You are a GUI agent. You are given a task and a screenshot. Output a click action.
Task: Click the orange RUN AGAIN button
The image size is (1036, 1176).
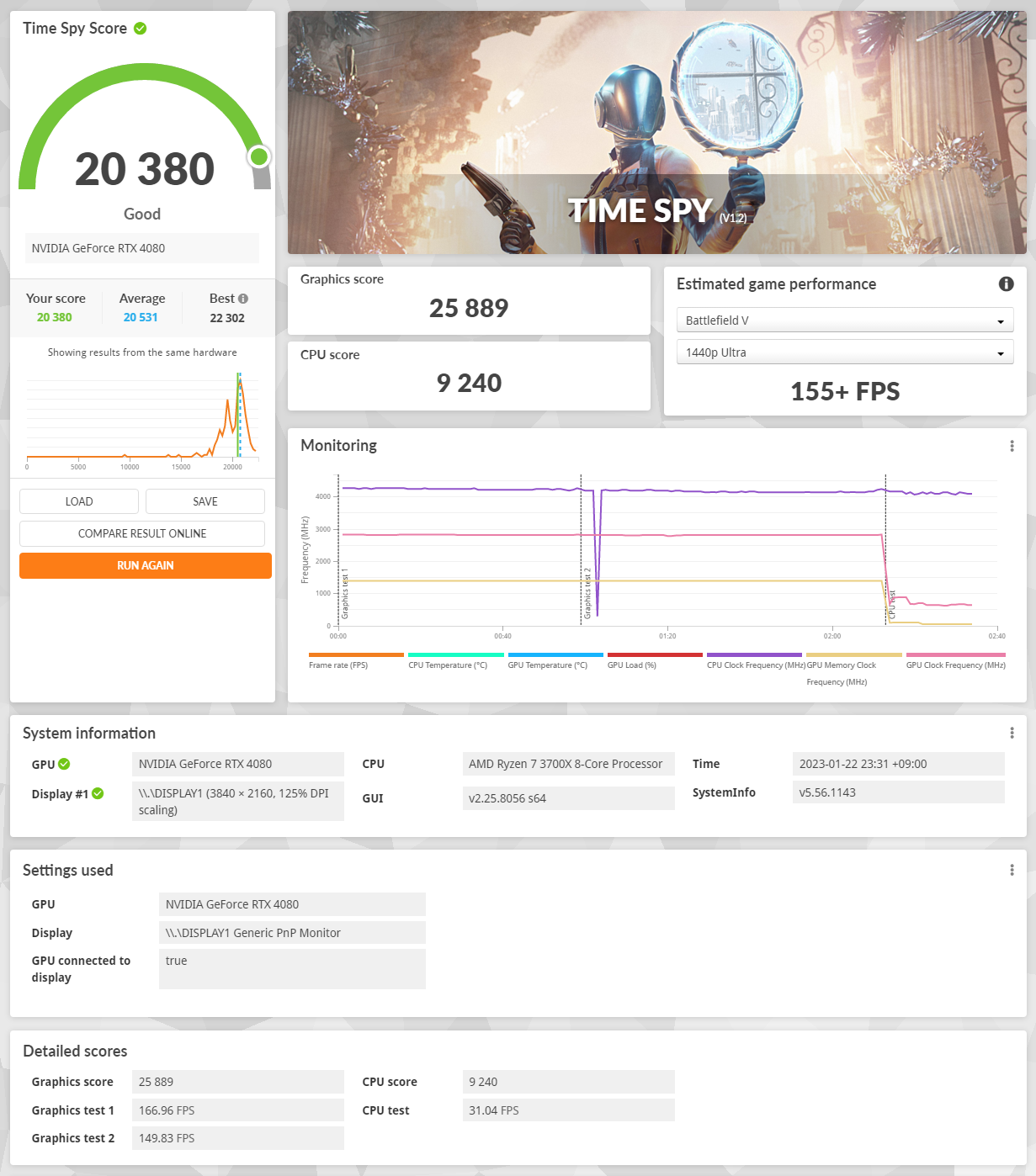pos(146,565)
